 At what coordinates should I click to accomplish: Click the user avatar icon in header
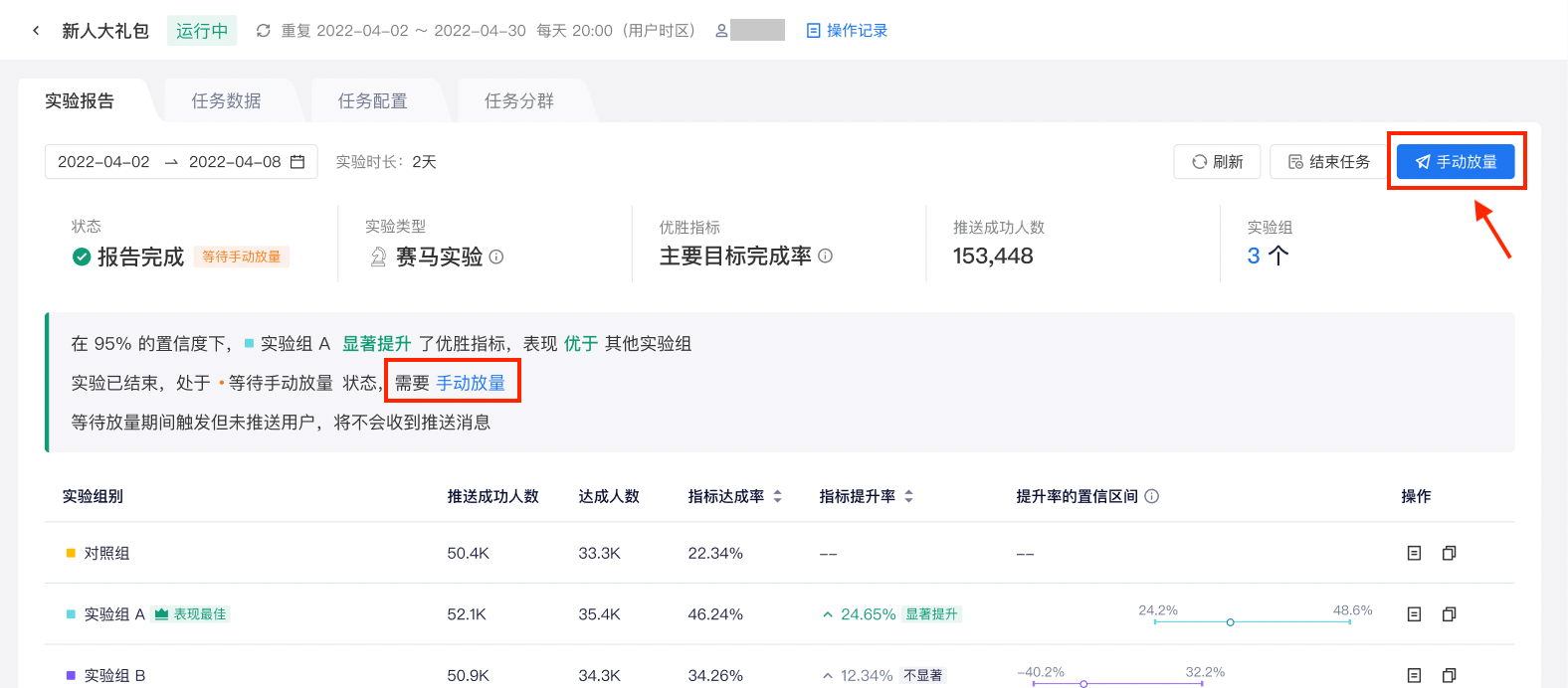[721, 31]
